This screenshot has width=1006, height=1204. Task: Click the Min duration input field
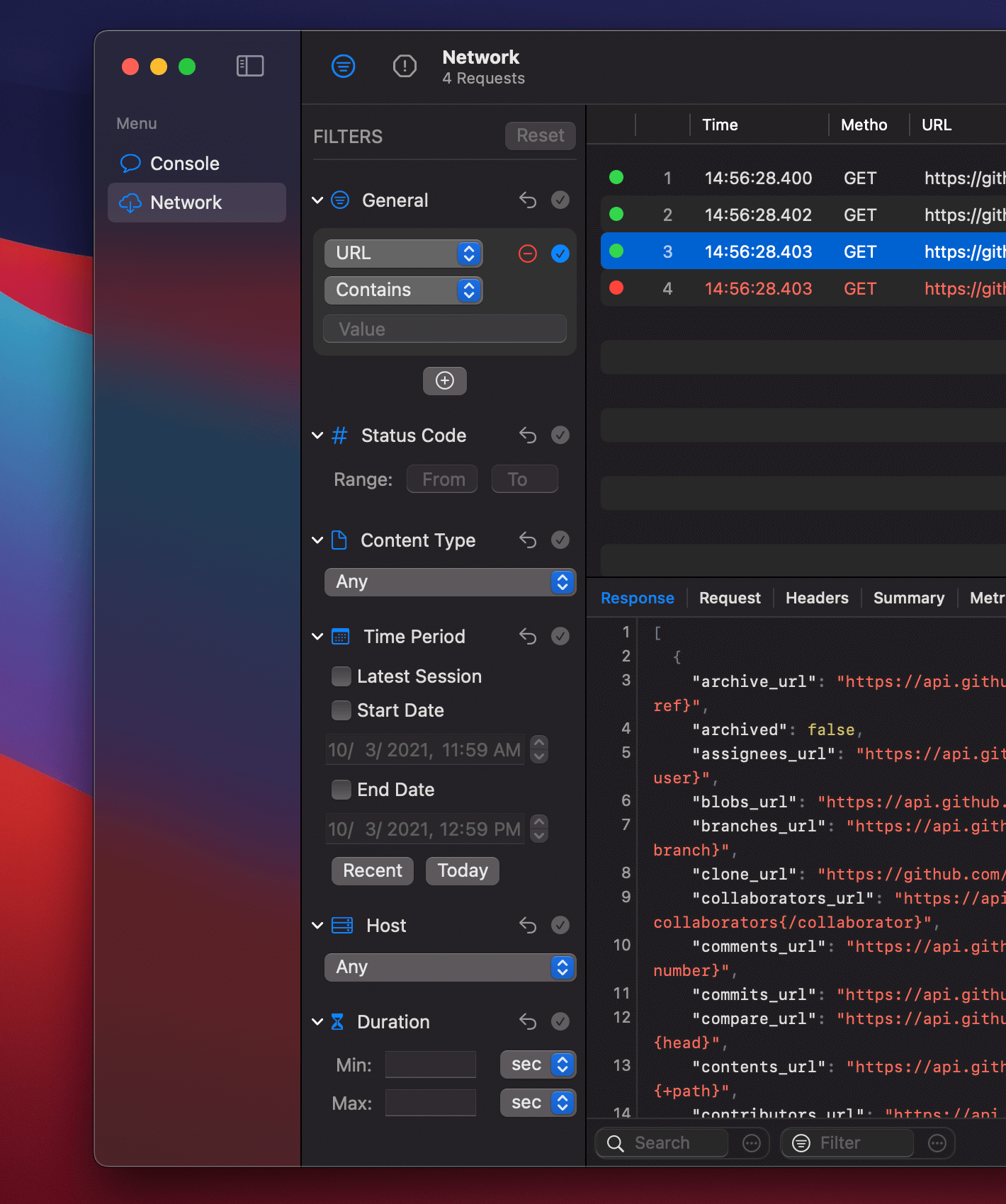point(431,1064)
